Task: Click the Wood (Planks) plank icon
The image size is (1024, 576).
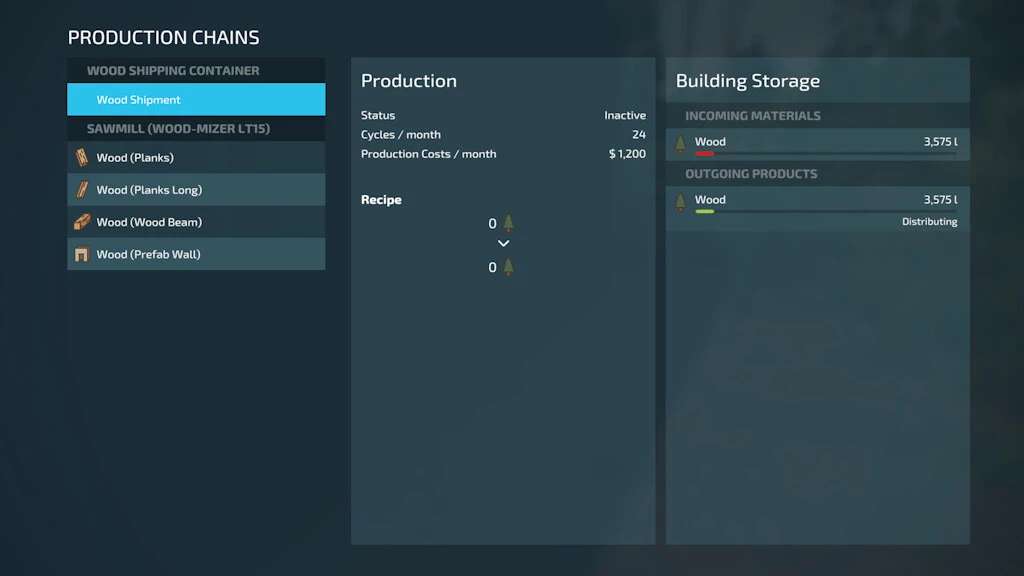Action: (82, 158)
